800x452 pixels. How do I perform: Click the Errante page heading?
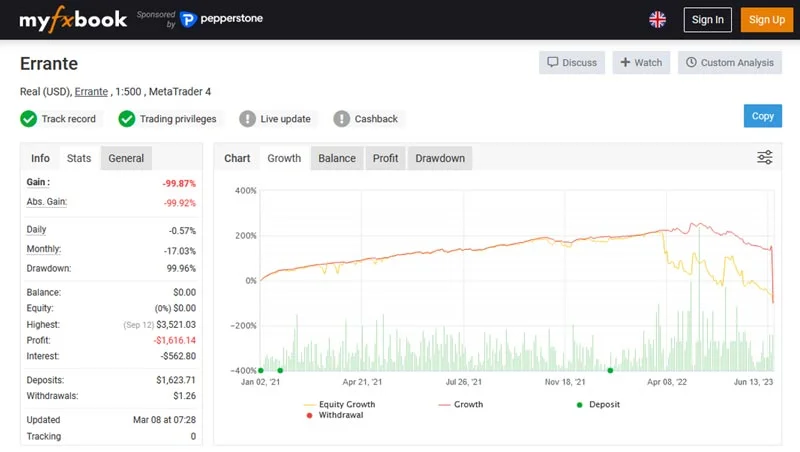pos(49,64)
